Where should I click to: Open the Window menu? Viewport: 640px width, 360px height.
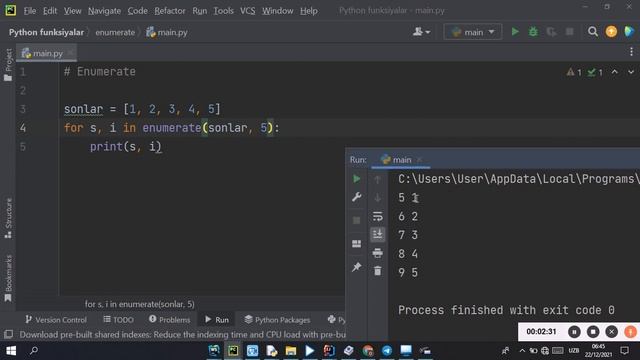click(x=277, y=11)
